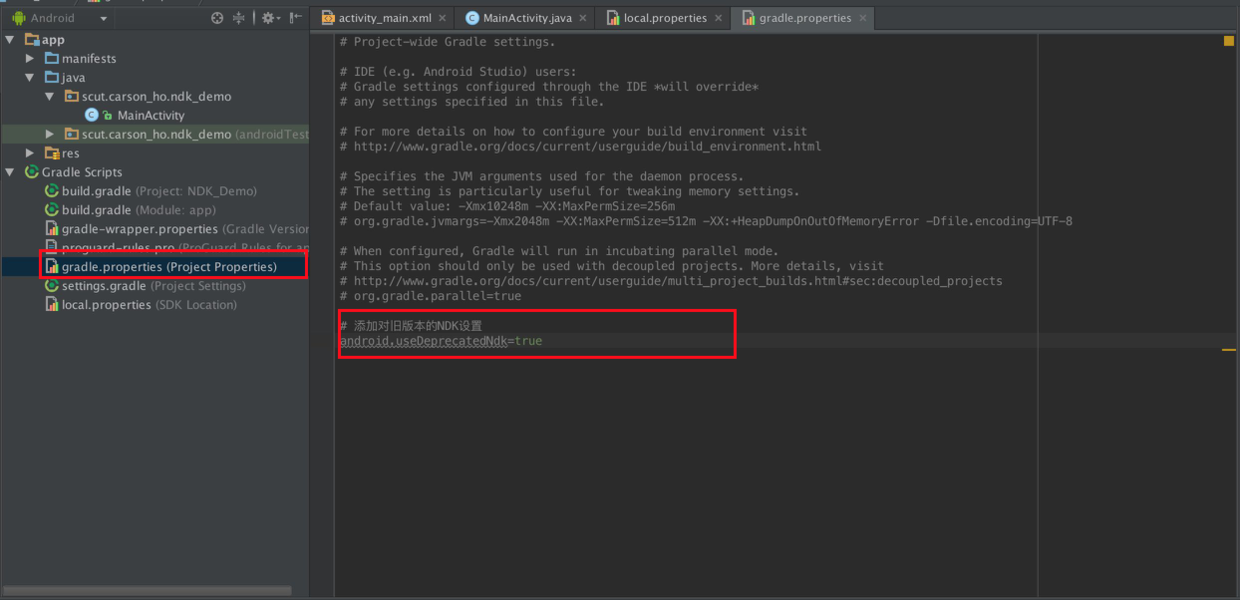Click the yellow warning indicator at editor top-right
This screenshot has width=1240, height=600.
[x=1229, y=41]
